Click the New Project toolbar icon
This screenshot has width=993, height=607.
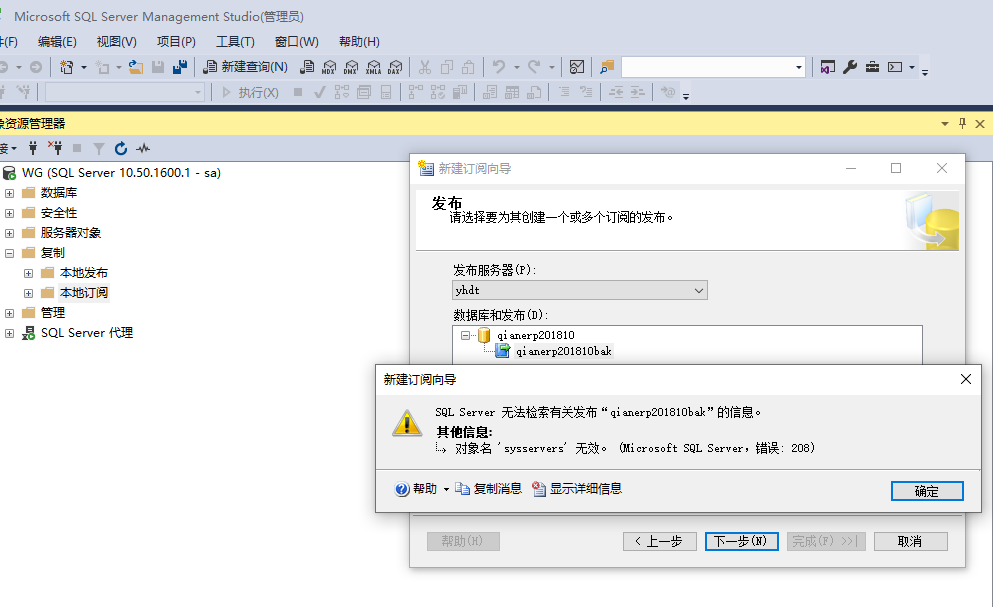(x=66, y=67)
